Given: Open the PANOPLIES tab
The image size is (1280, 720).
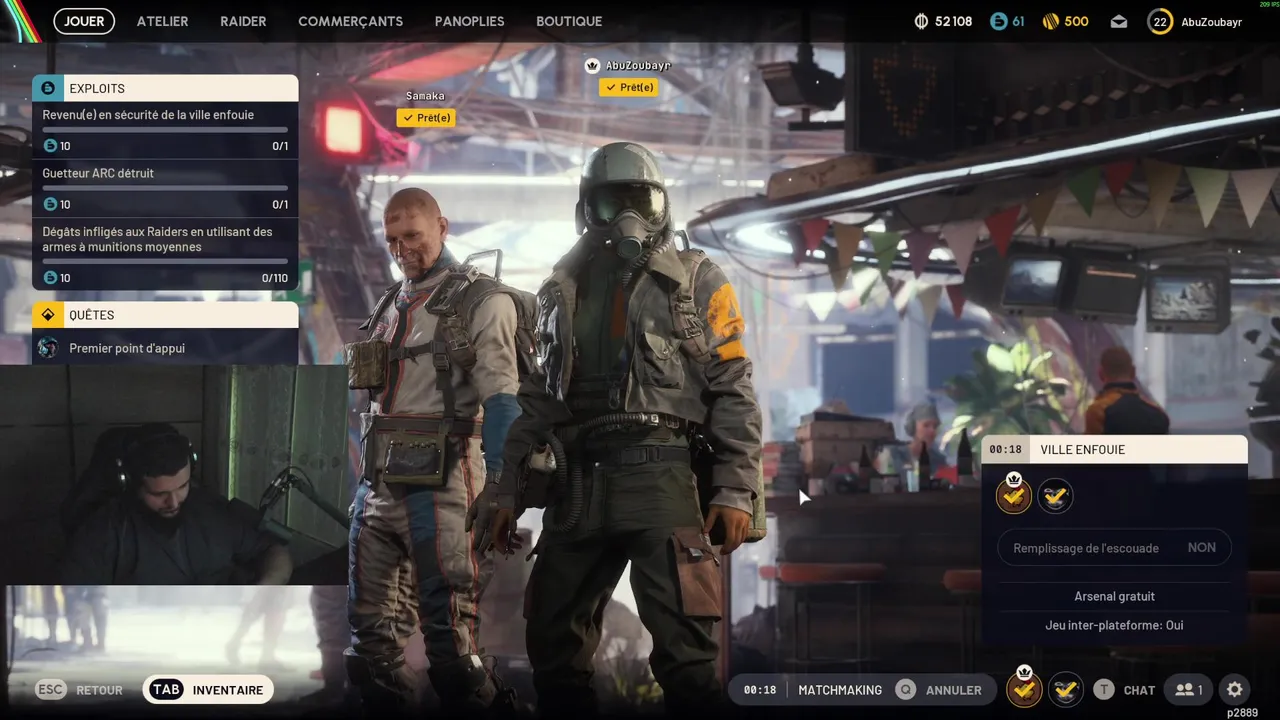Looking at the screenshot, I should coord(469,21).
